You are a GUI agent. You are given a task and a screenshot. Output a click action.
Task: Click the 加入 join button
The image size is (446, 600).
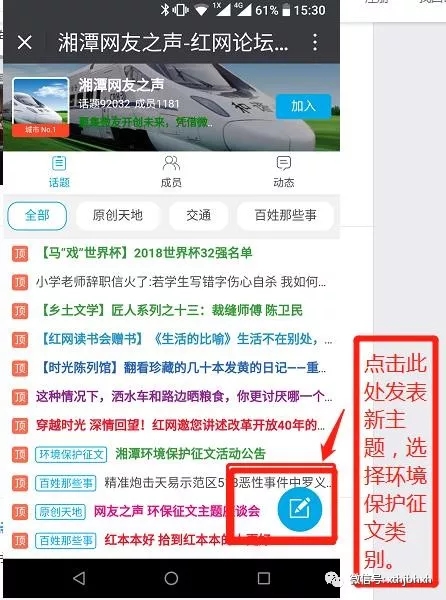click(x=303, y=106)
